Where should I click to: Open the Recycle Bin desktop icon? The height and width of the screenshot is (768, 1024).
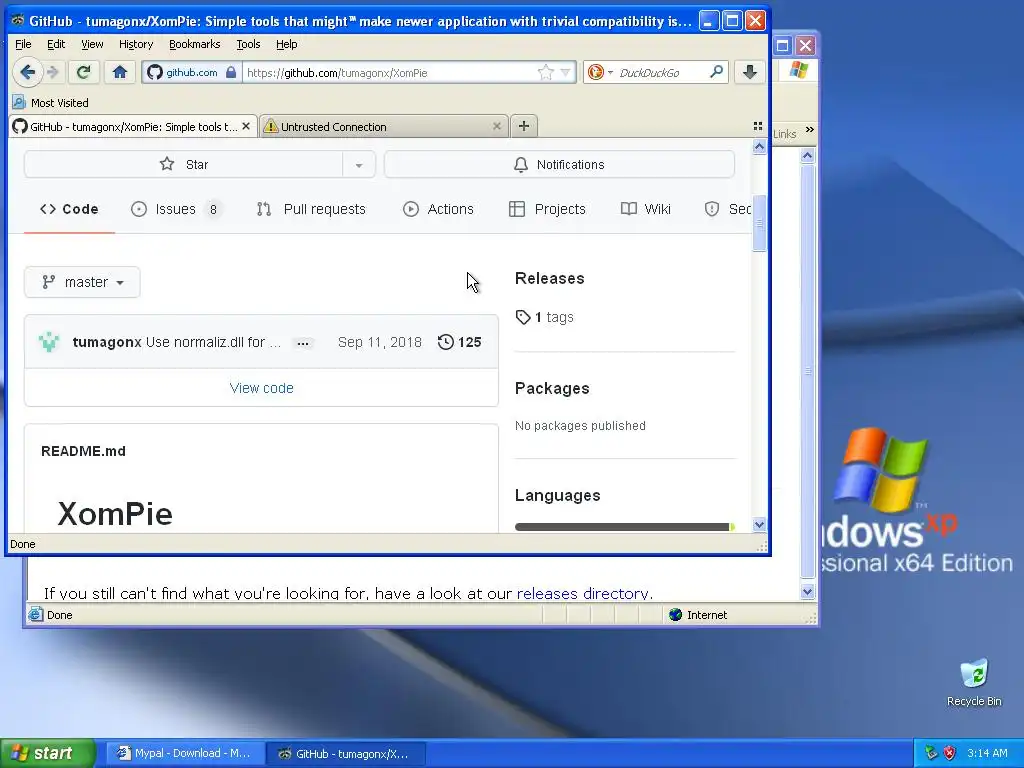974,683
